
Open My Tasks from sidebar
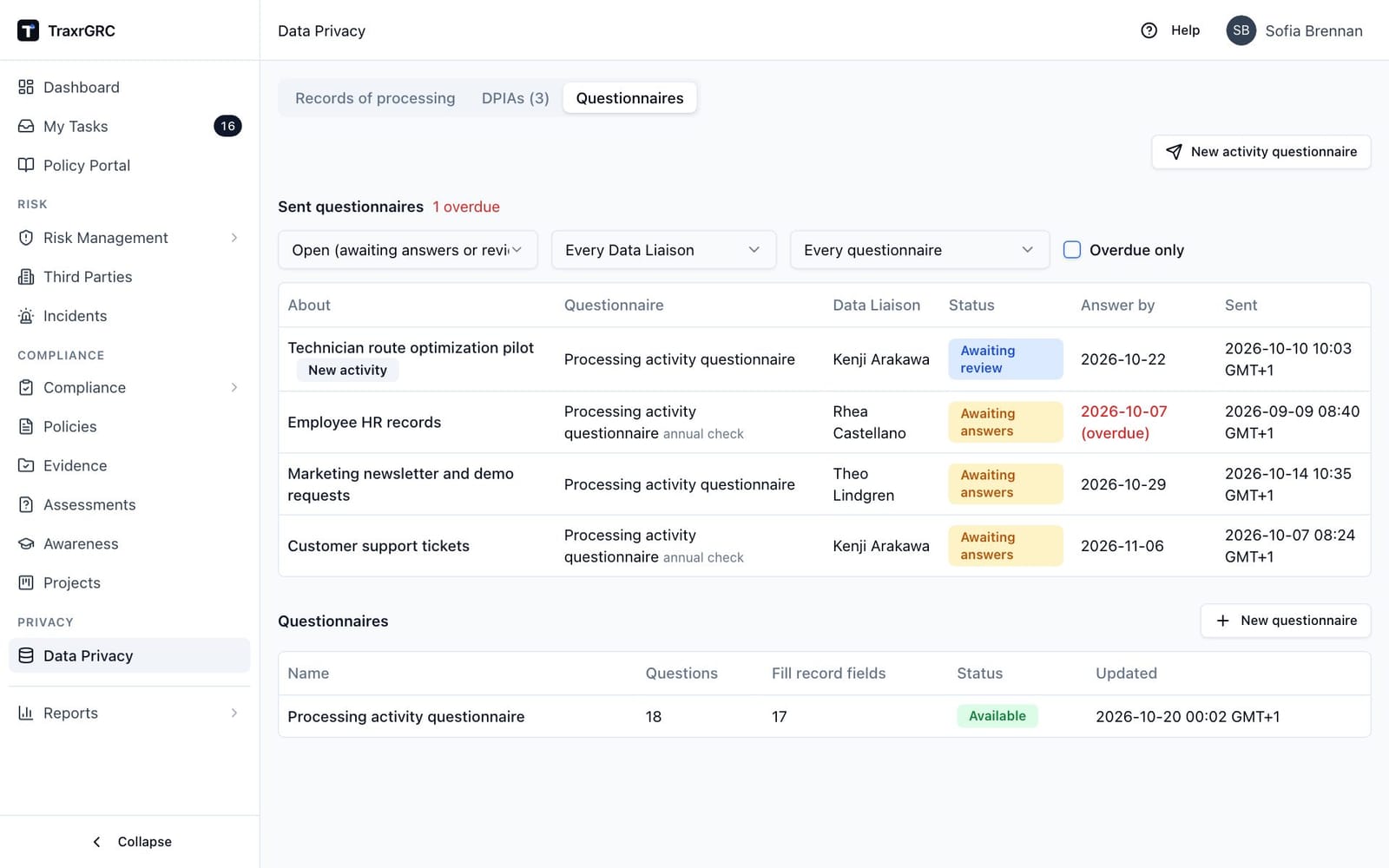coord(129,126)
